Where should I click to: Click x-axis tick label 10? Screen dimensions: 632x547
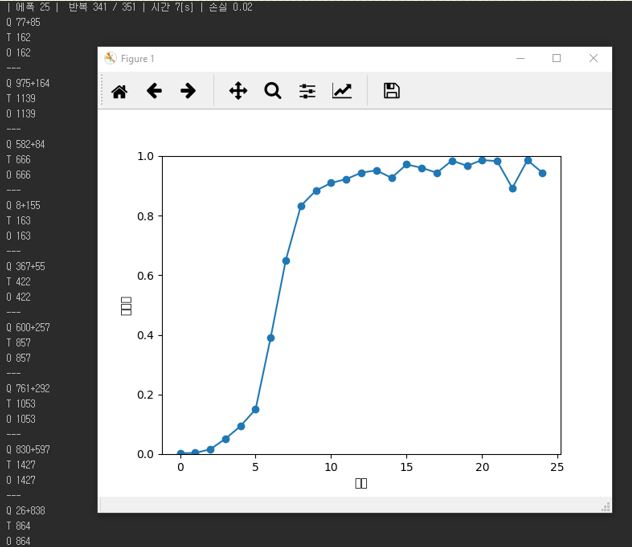tap(331, 467)
